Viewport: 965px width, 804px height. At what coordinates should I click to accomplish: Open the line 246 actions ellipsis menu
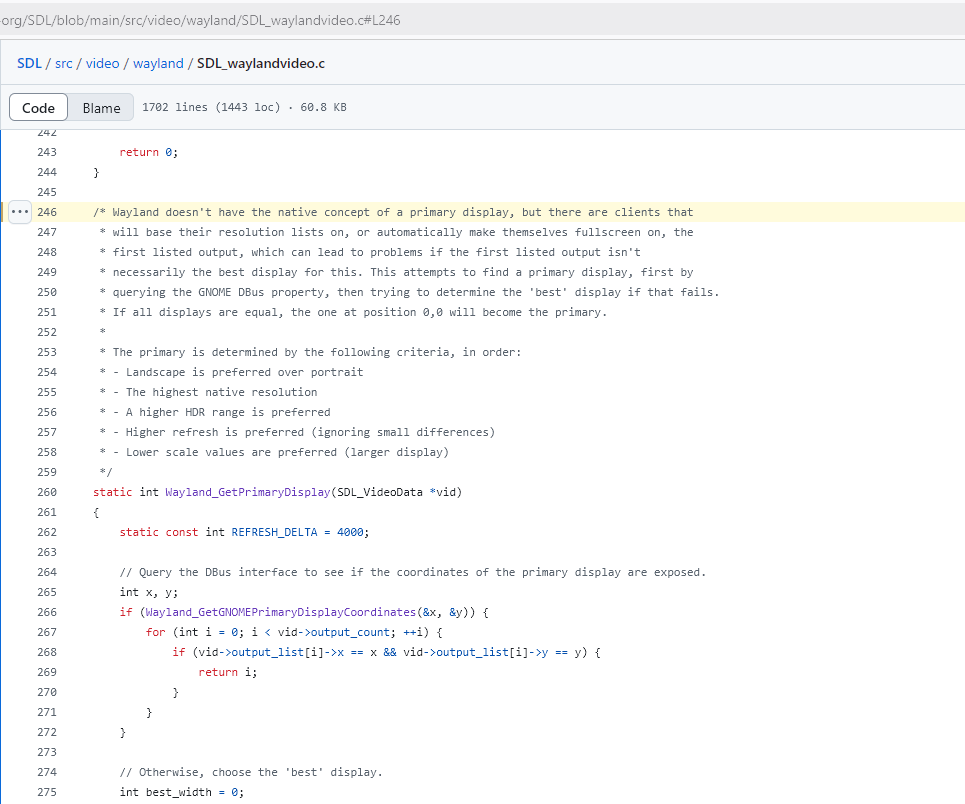20,212
